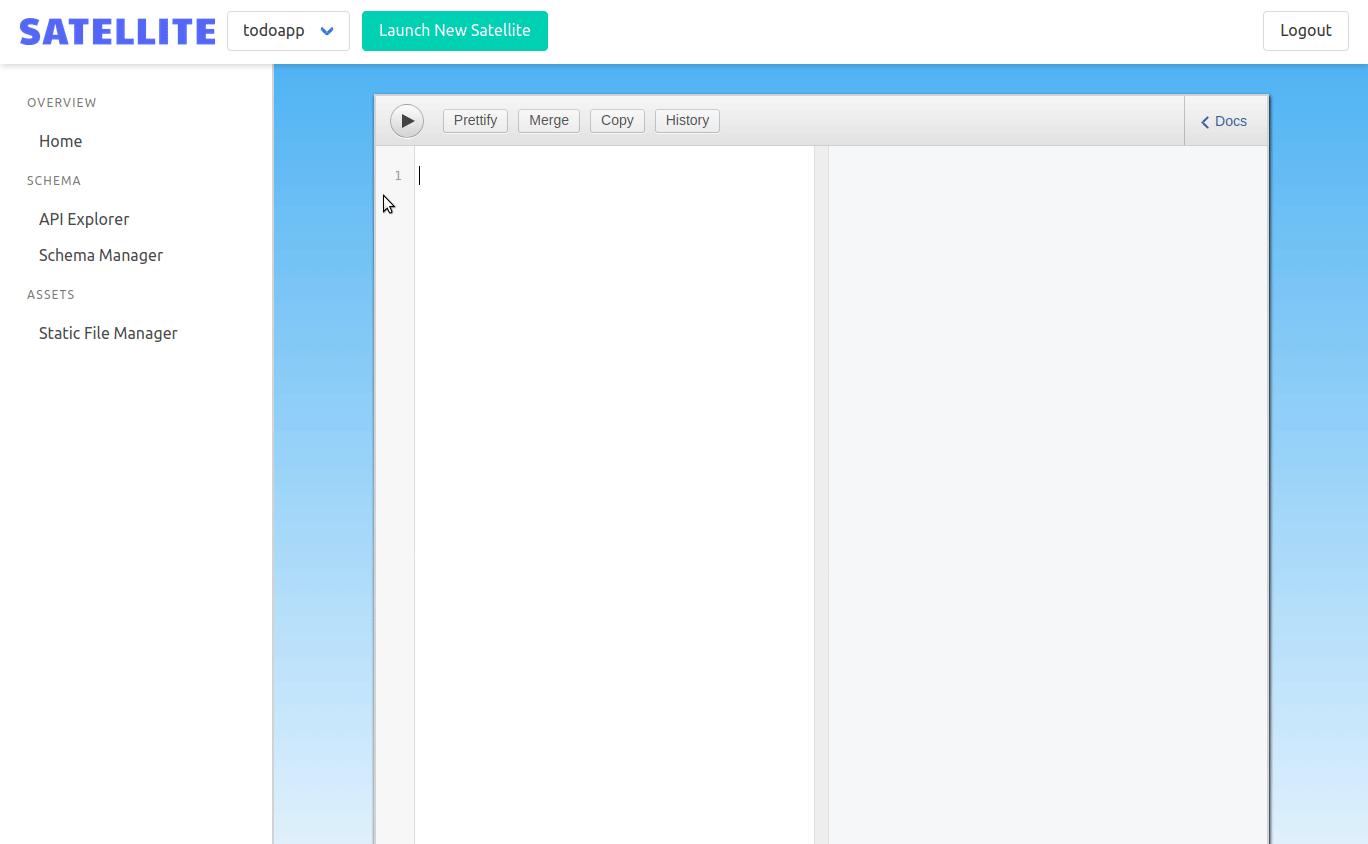
Task: Click the Merge query button
Action: 549,121
